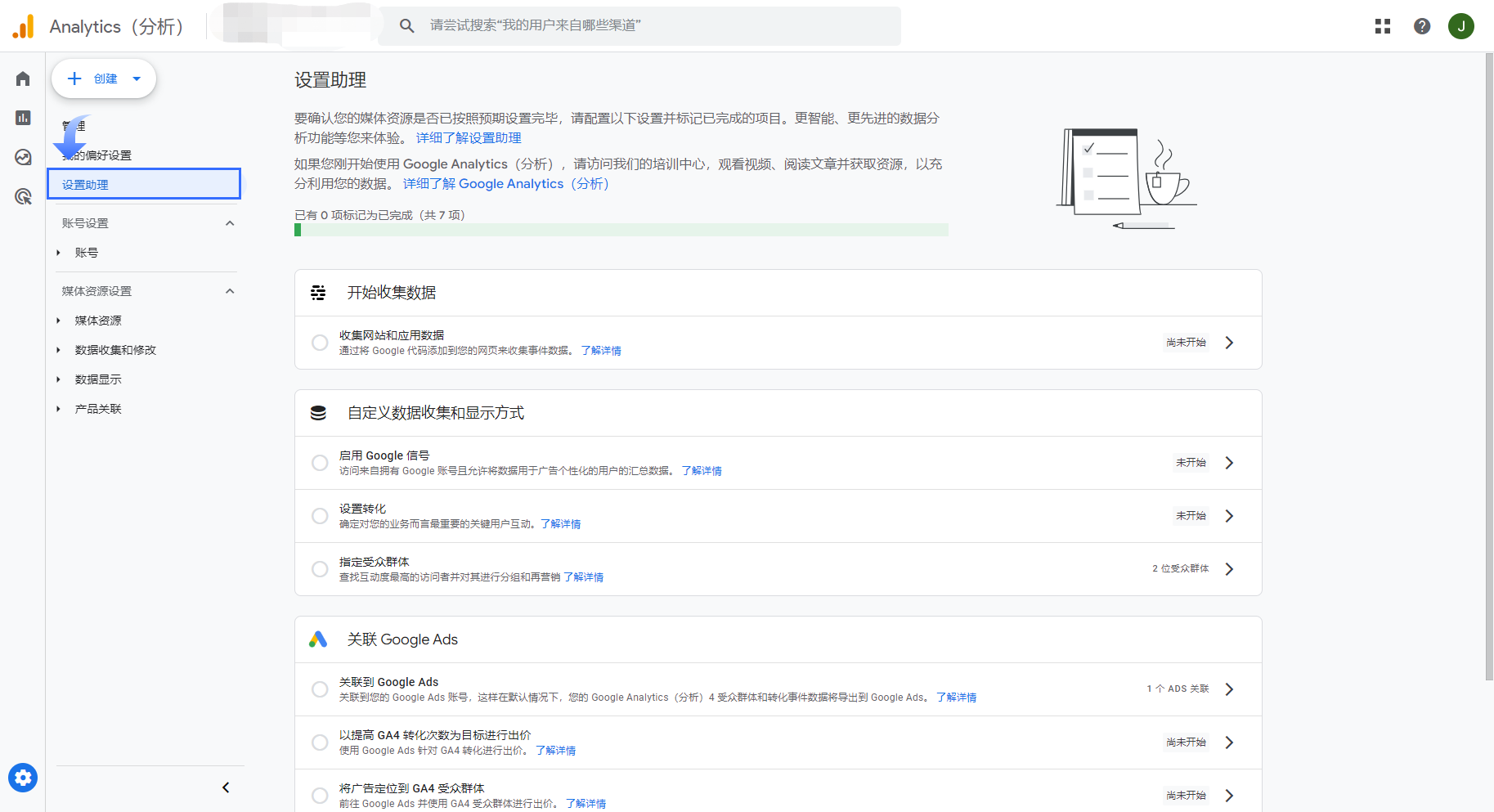The width and height of the screenshot is (1494, 812).
Task: Open arrow for 收集网站和应用数据 row
Action: [x=1229, y=343]
